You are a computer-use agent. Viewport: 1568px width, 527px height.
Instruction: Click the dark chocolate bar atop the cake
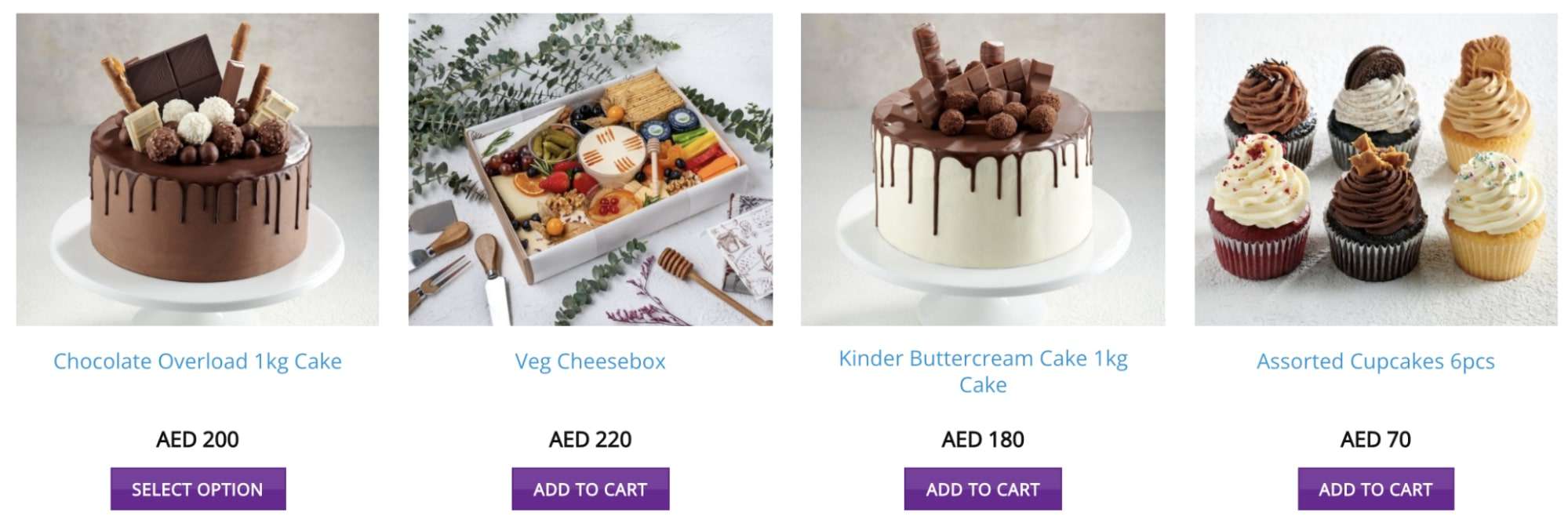pyautogui.click(x=173, y=71)
